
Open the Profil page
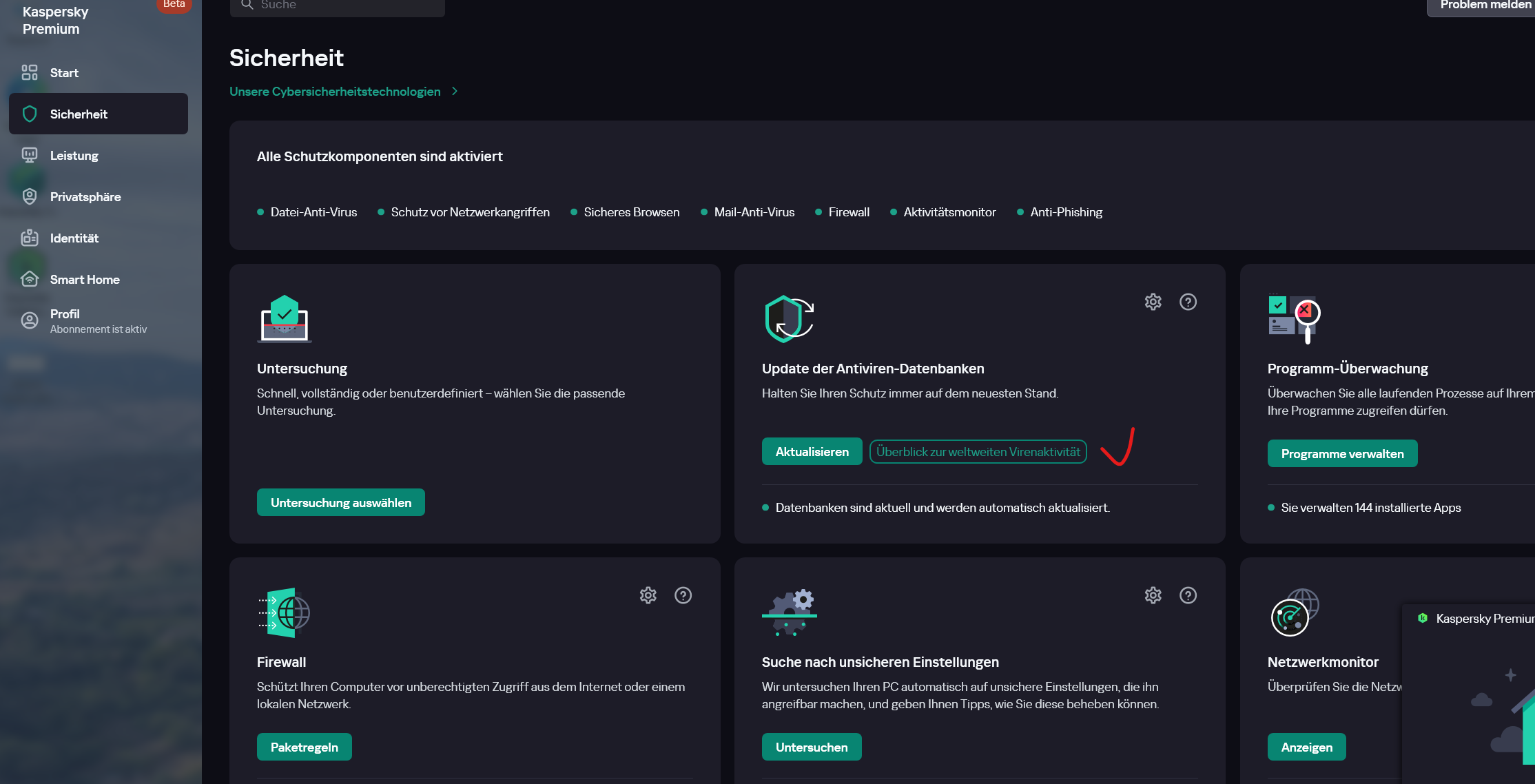point(99,320)
